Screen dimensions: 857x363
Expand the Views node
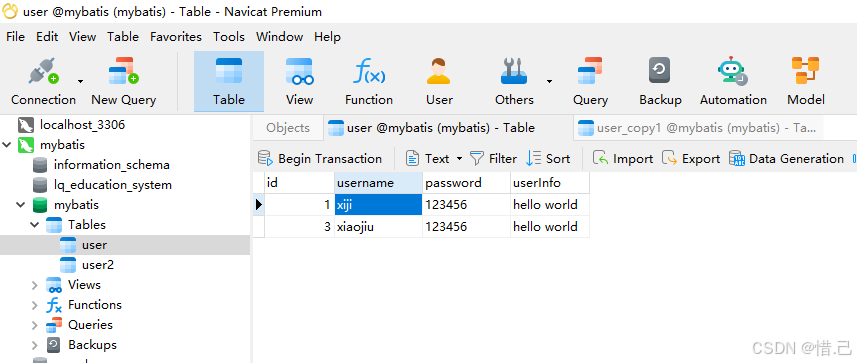point(35,285)
